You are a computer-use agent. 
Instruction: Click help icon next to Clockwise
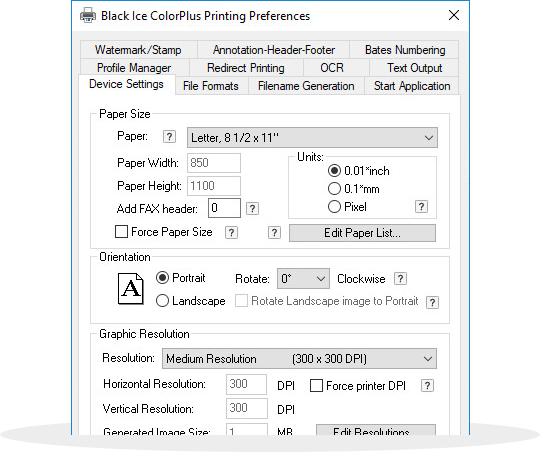click(x=400, y=278)
